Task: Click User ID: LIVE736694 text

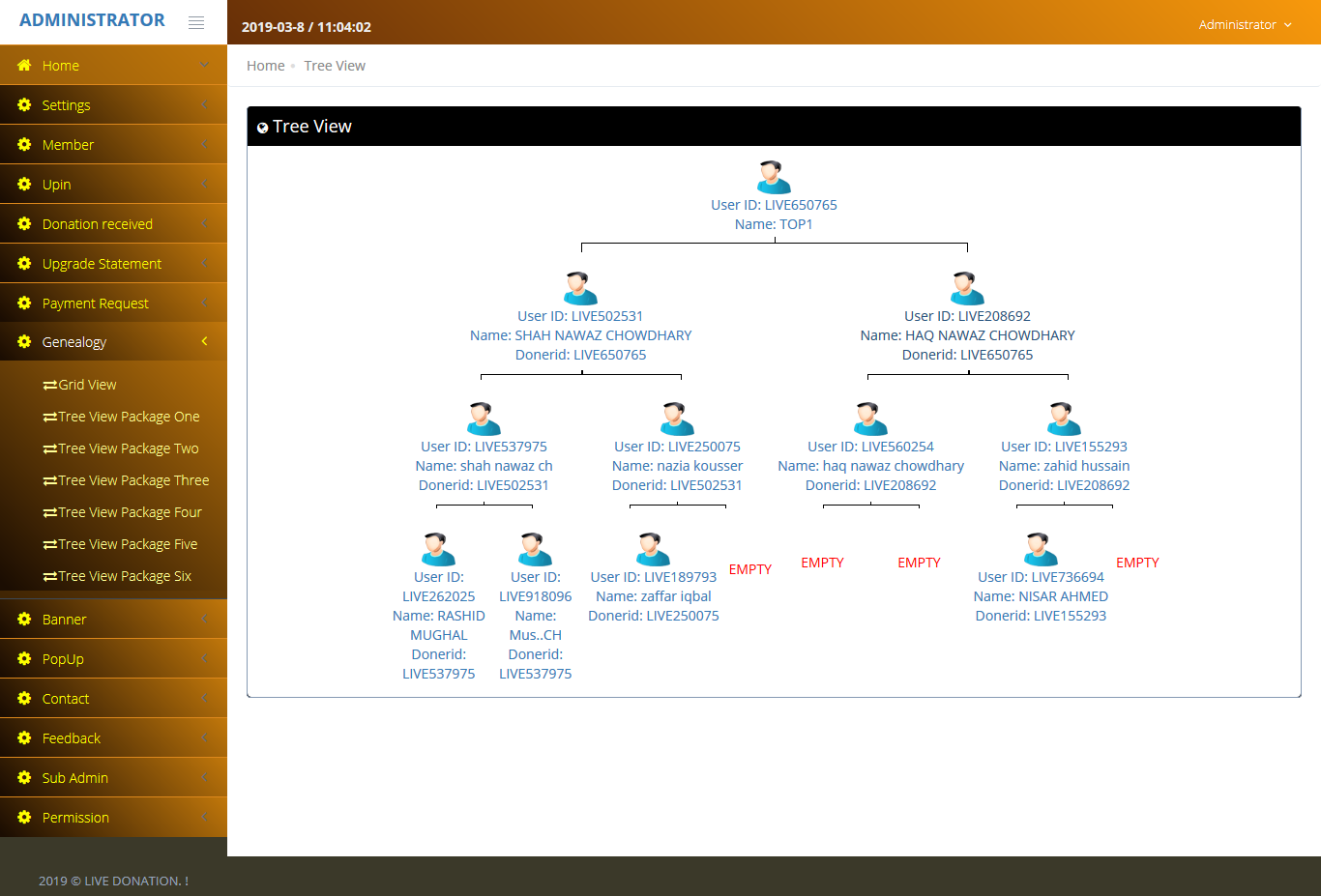Action: click(1041, 577)
